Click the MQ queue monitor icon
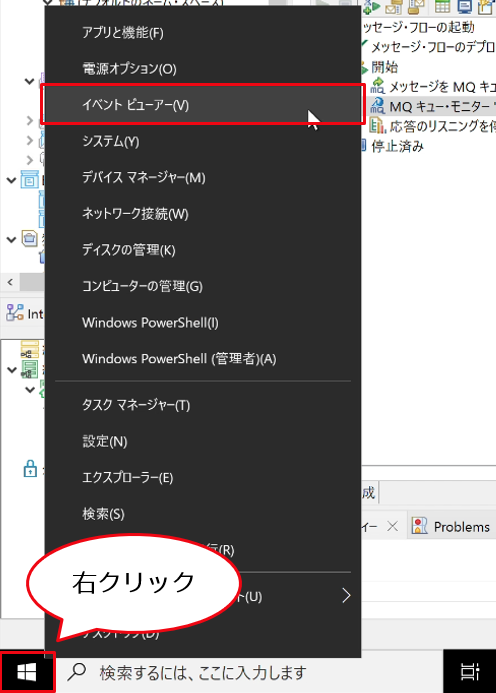 (378, 106)
